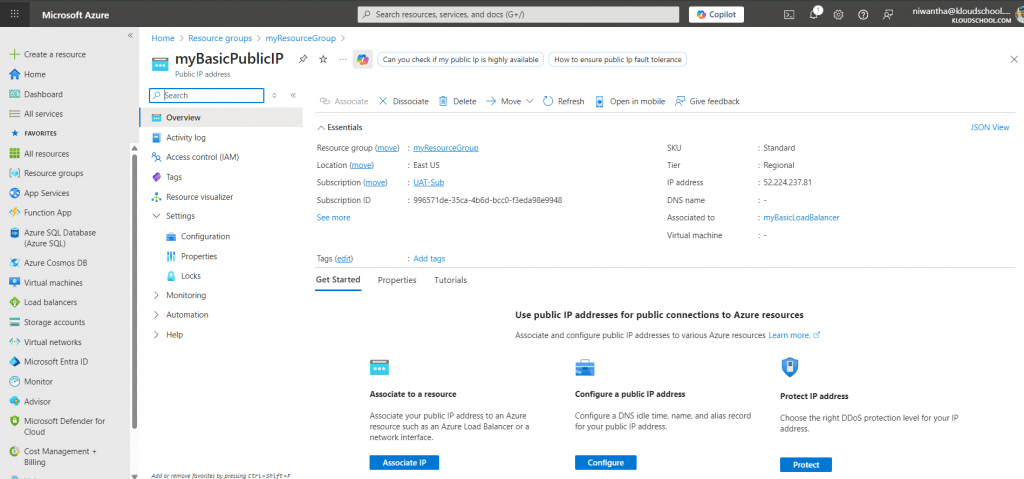This screenshot has height=479, width=1024.
Task: Click the Cloud Shell icon in header
Action: coord(789,15)
